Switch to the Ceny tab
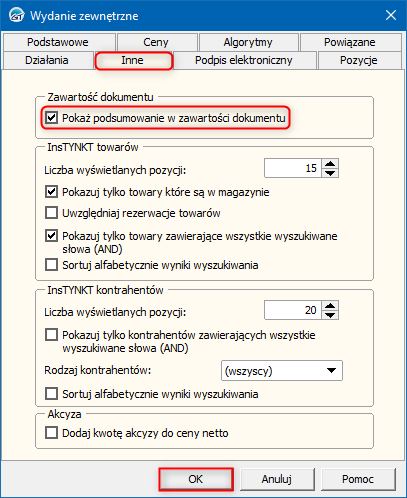Screen dimensions: 407x498 coord(156,42)
